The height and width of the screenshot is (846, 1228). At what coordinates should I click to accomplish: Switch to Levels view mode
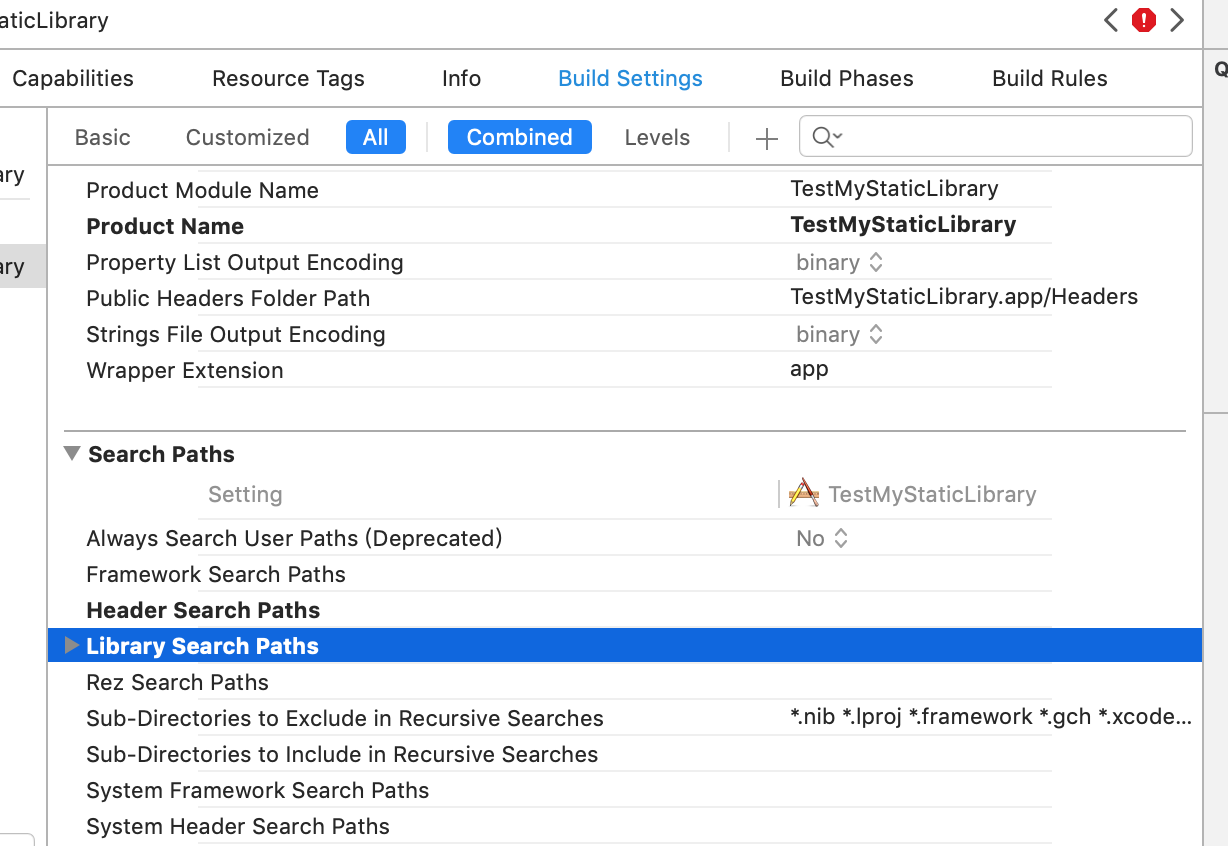pyautogui.click(x=657, y=137)
